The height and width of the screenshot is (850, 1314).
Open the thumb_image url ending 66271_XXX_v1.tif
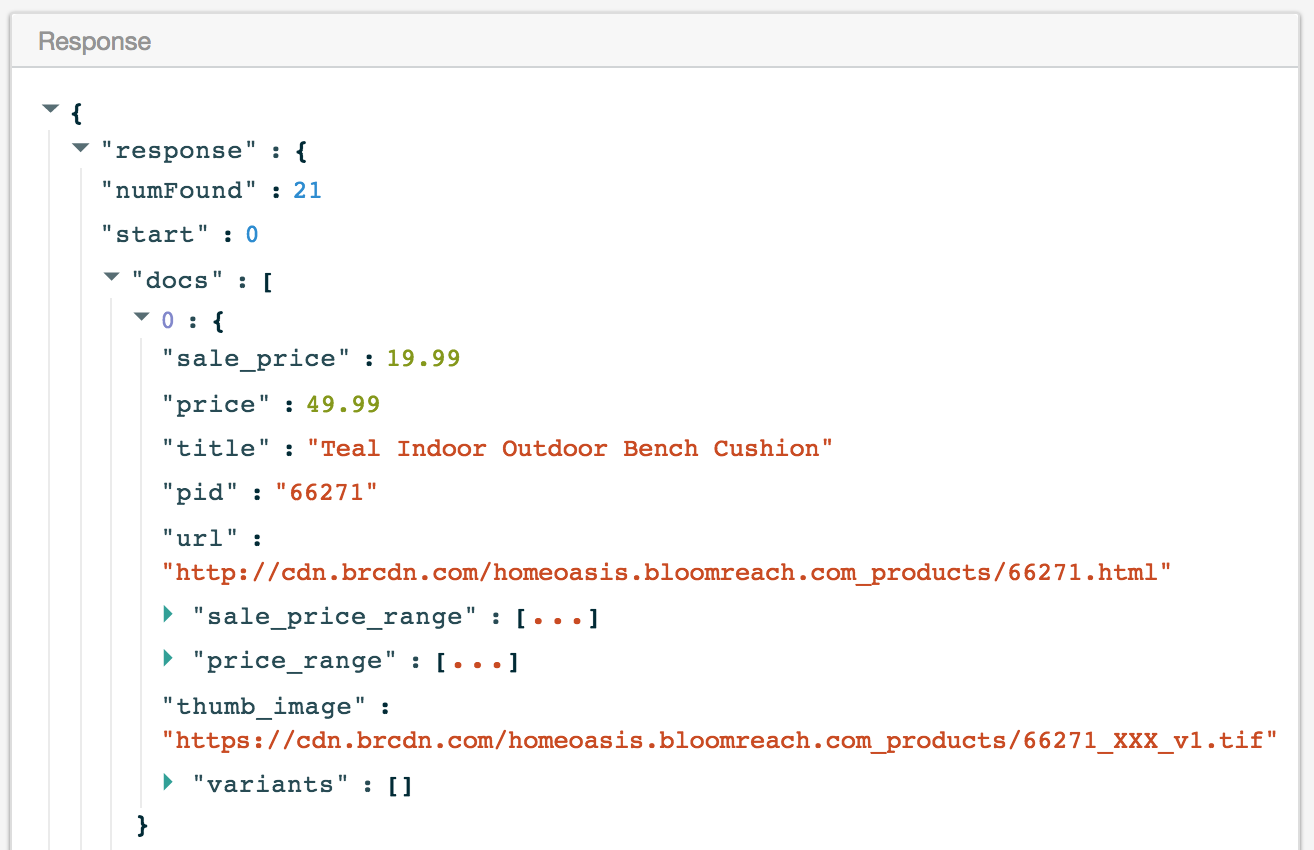tap(720, 741)
